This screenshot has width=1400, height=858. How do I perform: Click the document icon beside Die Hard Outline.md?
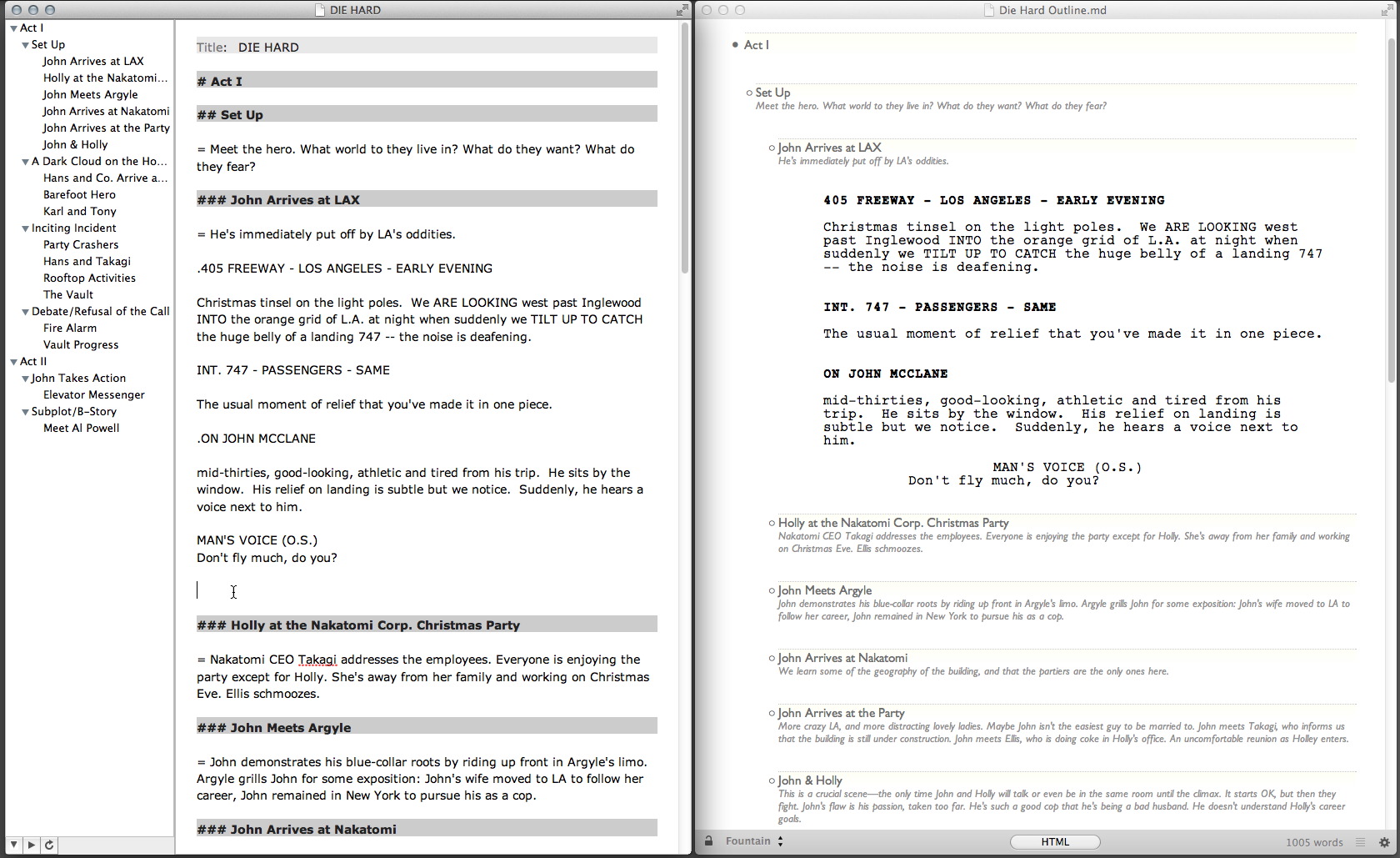988,10
